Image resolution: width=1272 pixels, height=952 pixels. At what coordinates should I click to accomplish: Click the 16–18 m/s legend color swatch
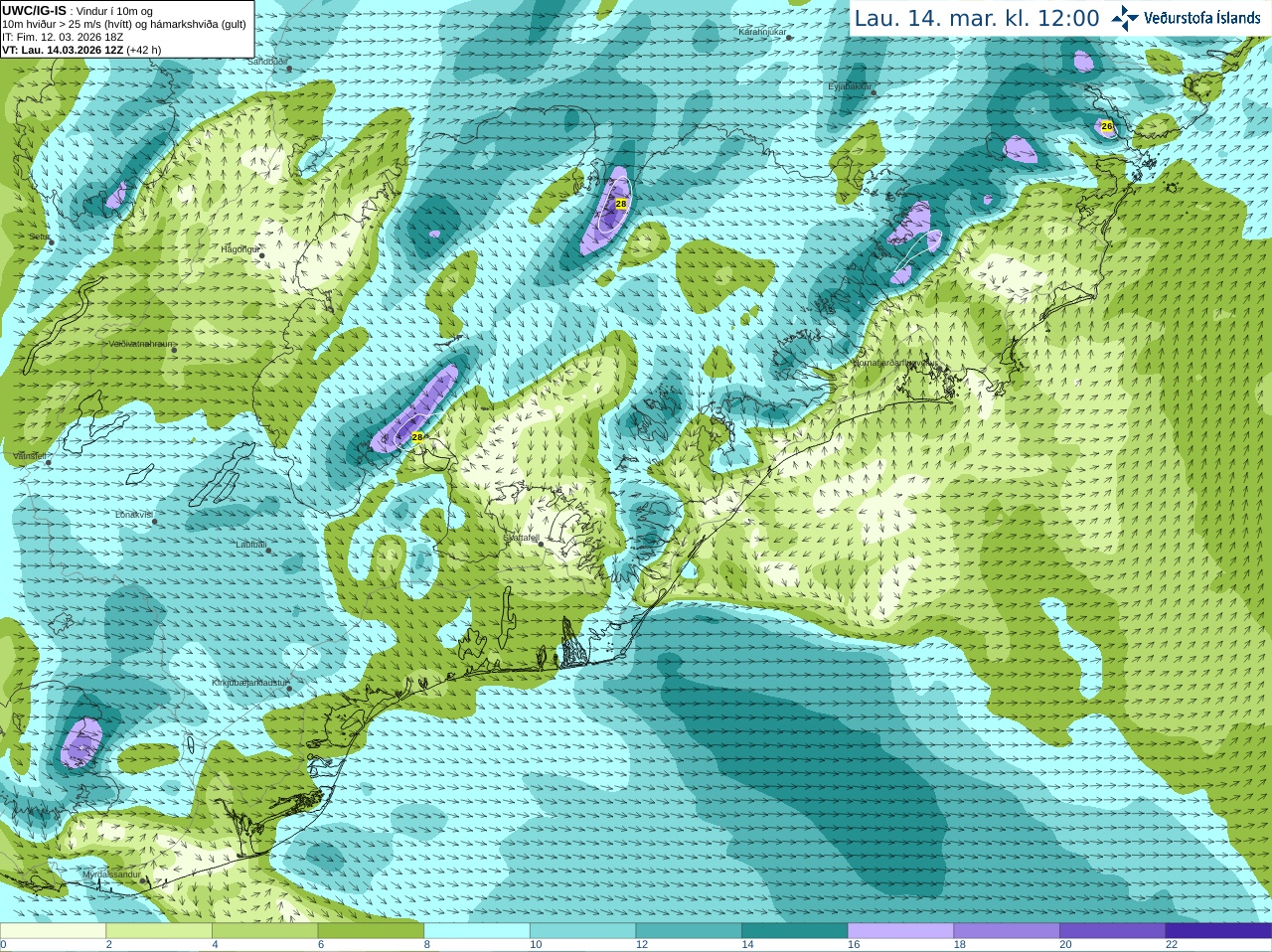click(x=901, y=930)
